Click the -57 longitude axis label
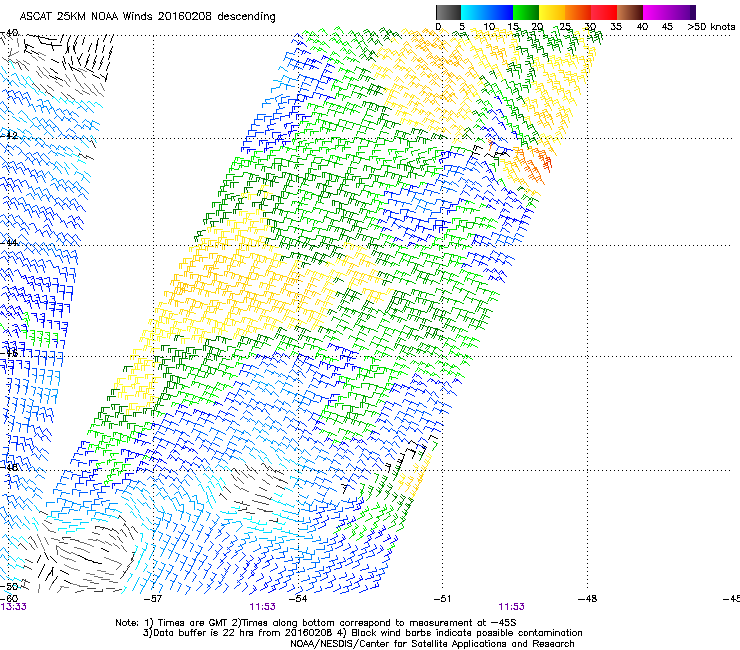The width and height of the screenshot is (740, 650). [x=153, y=599]
